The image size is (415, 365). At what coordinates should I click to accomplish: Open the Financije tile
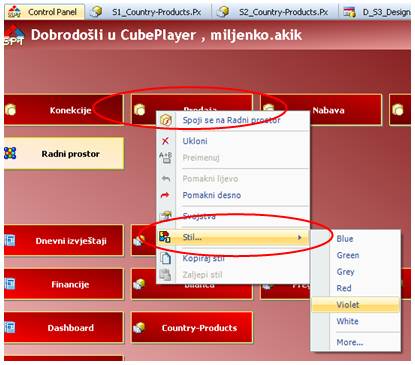coord(64,284)
